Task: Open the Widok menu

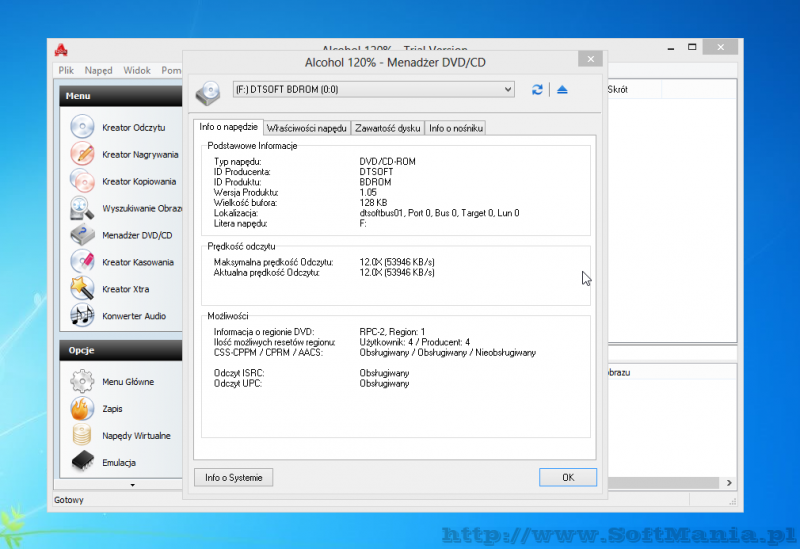Action: (x=137, y=70)
